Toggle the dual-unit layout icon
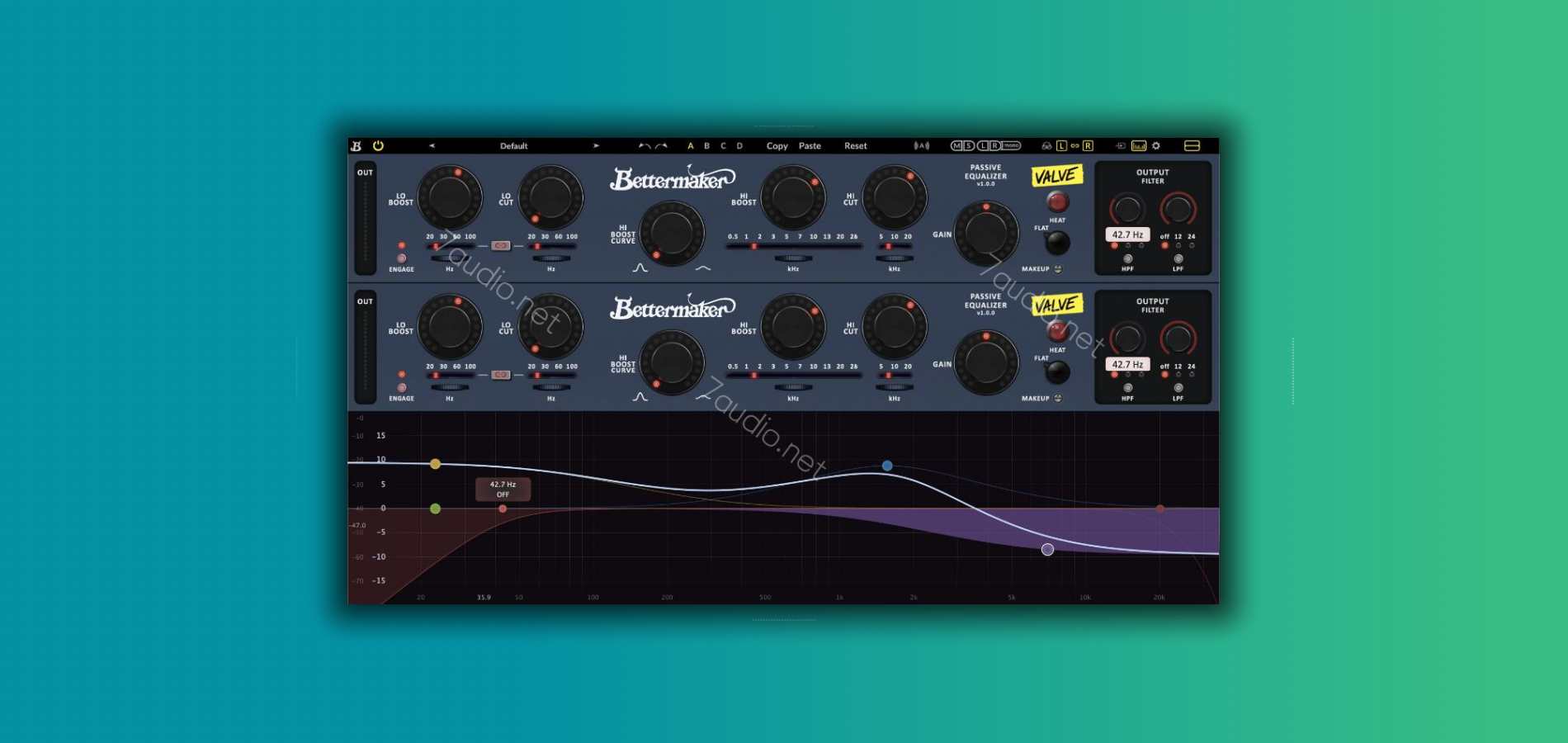This screenshot has height=743, width=1568. coord(1192,145)
